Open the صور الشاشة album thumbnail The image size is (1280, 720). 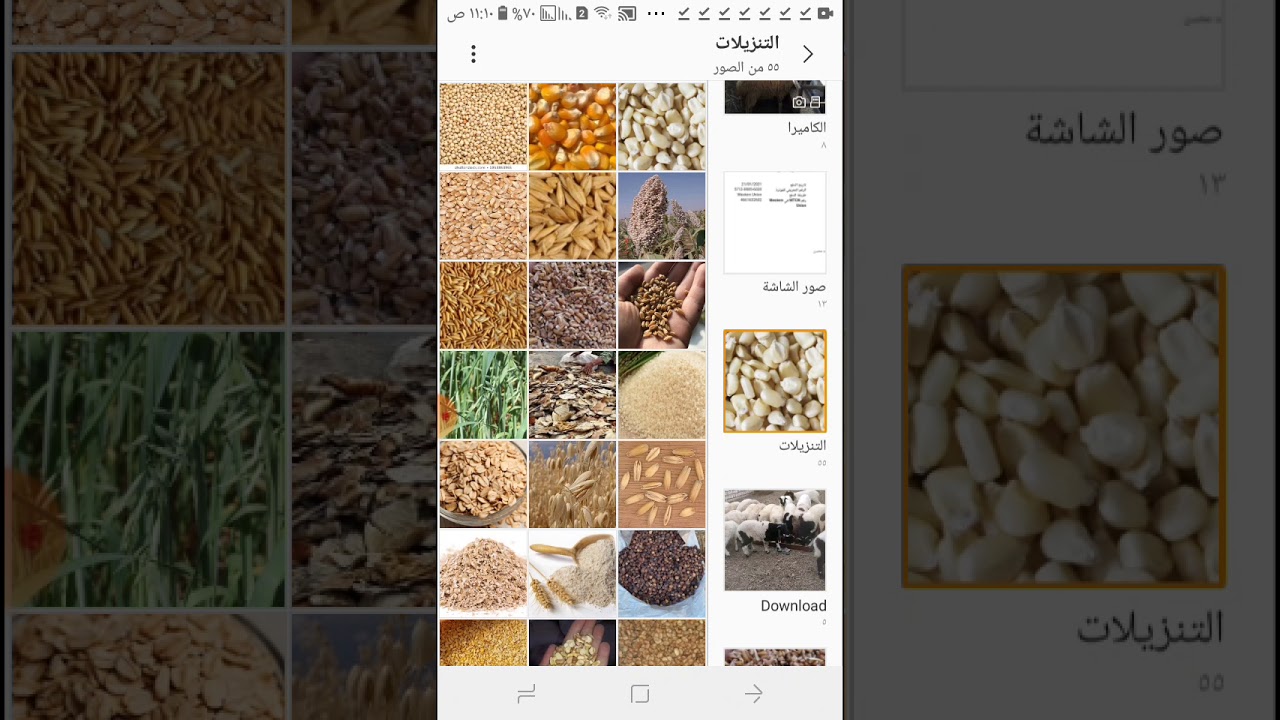click(775, 223)
